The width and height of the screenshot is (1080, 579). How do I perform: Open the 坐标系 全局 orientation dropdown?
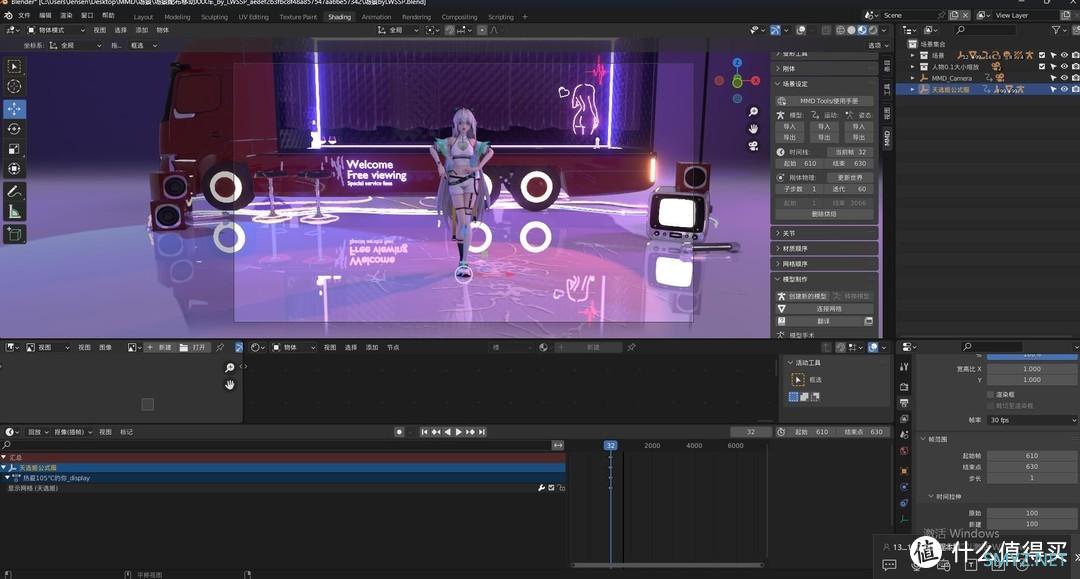click(x=76, y=45)
